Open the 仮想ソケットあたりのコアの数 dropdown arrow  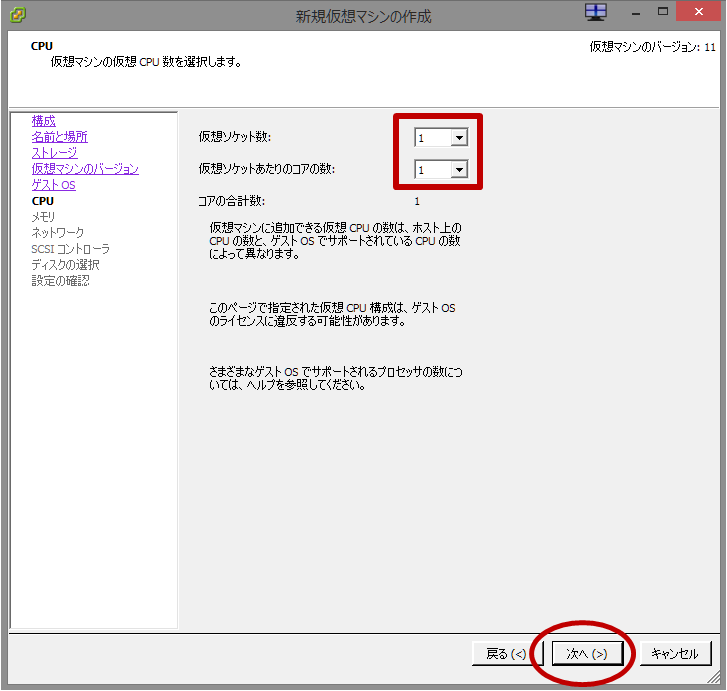[459, 169]
